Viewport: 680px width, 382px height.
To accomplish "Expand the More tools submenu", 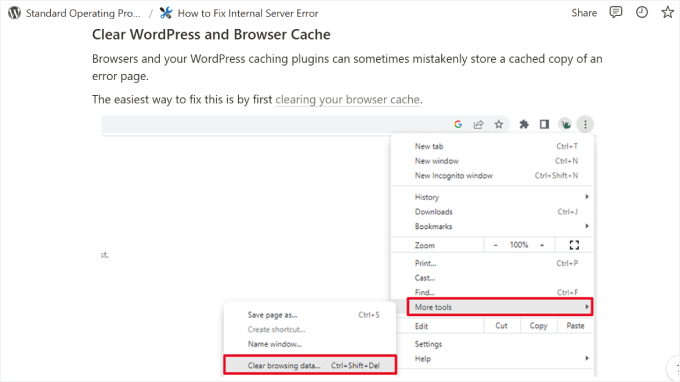I will (x=500, y=307).
